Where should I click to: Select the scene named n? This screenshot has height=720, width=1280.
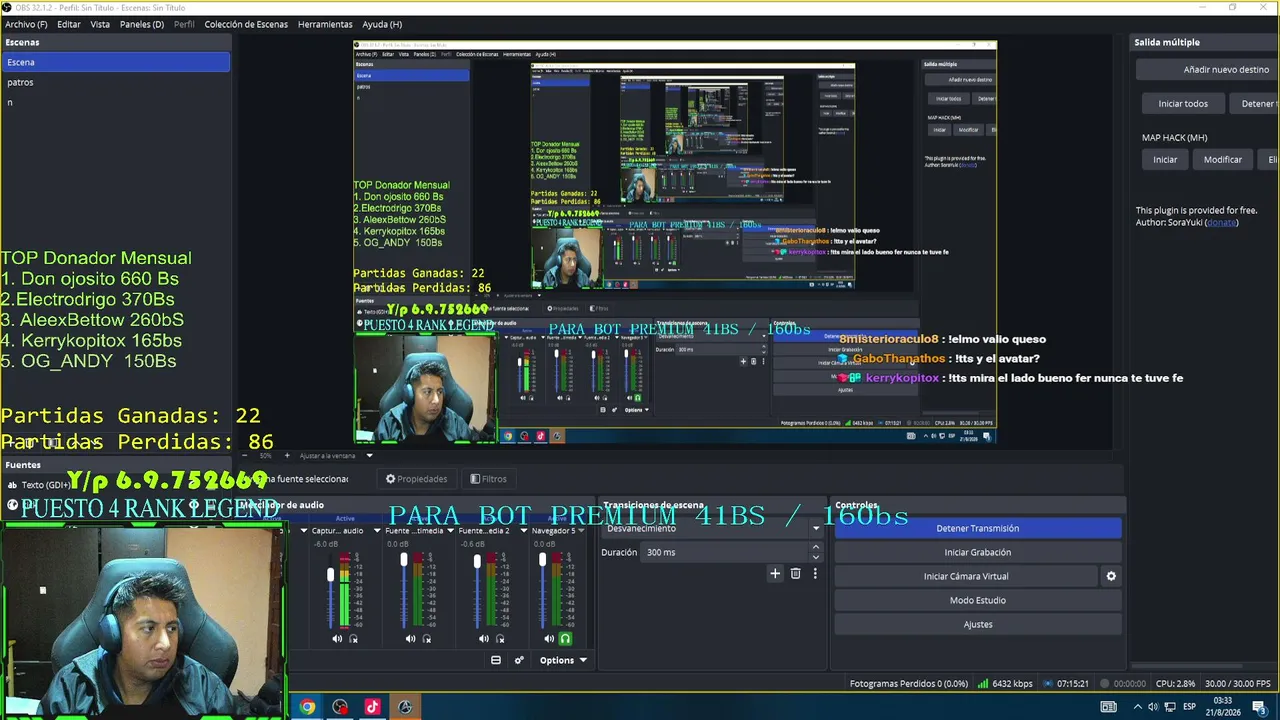point(115,102)
